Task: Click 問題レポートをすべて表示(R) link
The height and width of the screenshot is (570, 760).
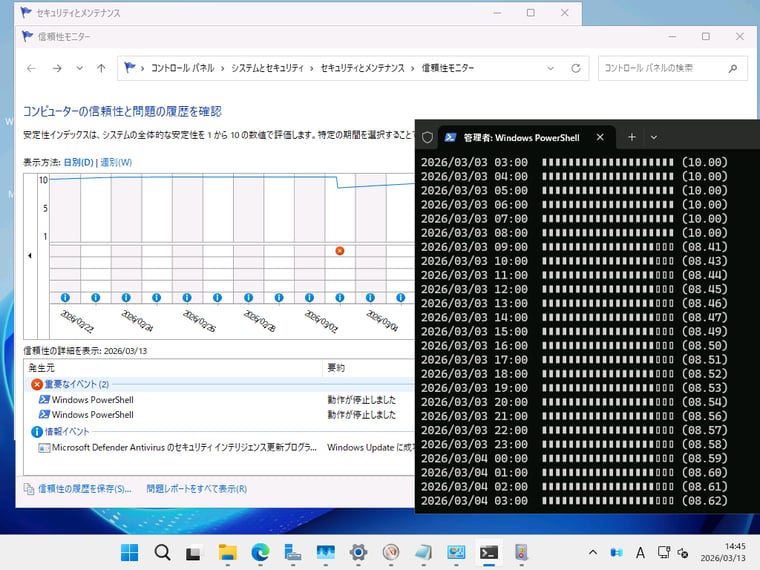Action: [x=197, y=489]
